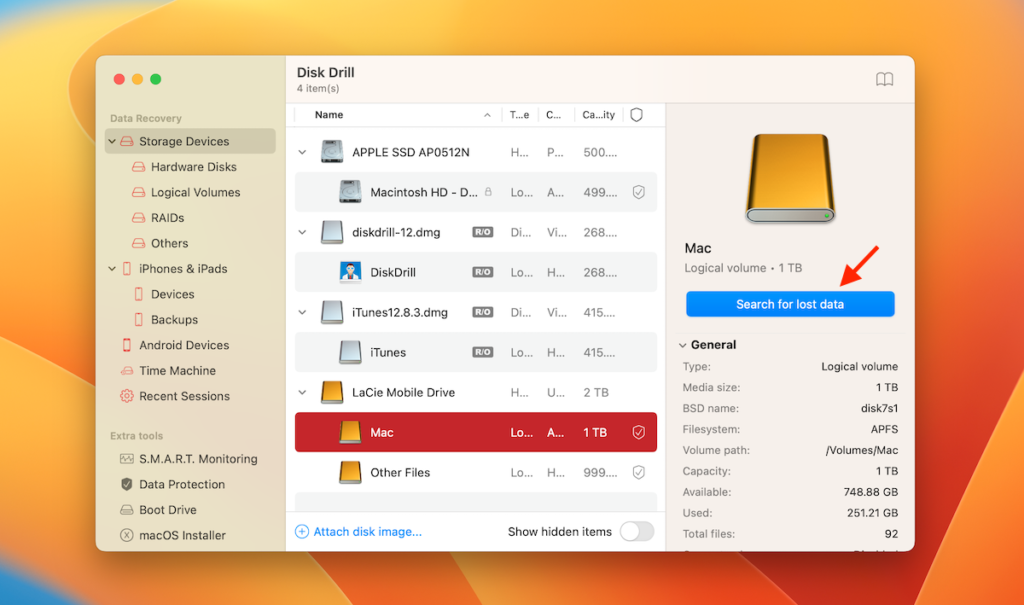Screen dimensions: 1024x605
Task: Uncheck the Macintosh HD selection circle
Action: [x=637, y=192]
